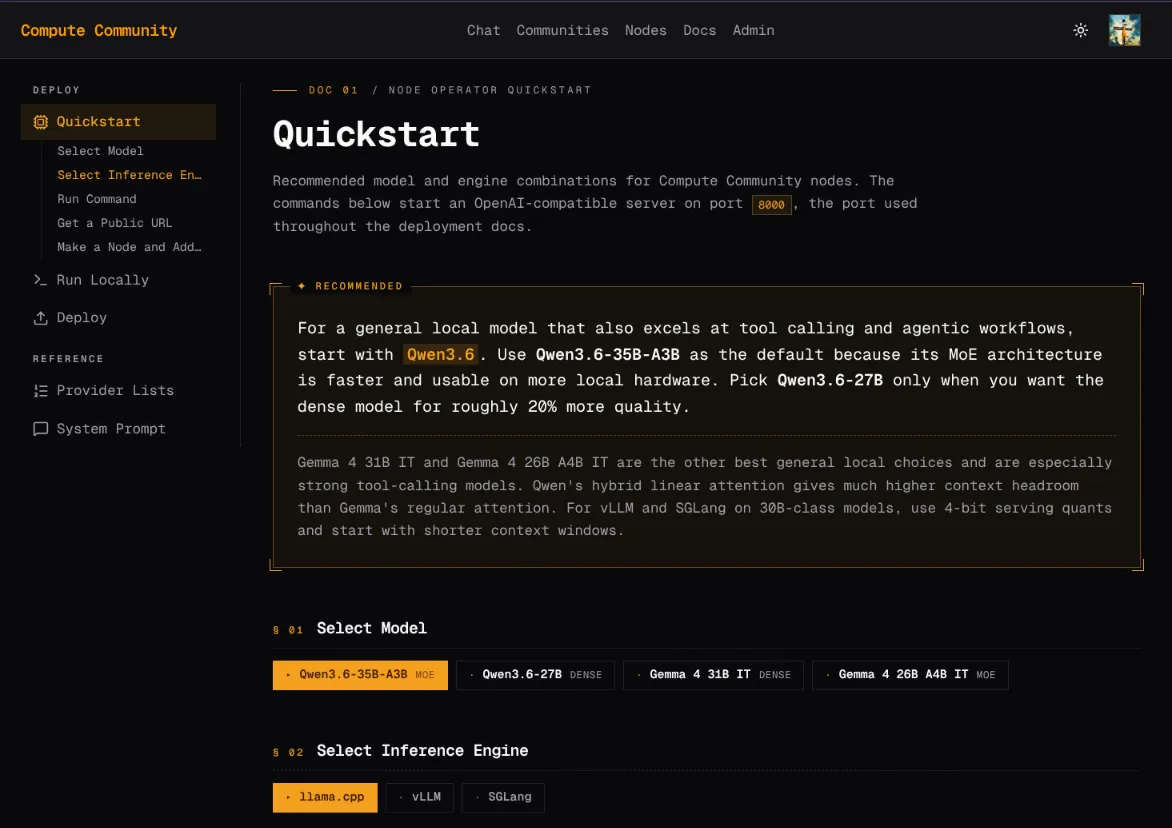
Task: Go to Communities in top navigation
Action: [562, 31]
